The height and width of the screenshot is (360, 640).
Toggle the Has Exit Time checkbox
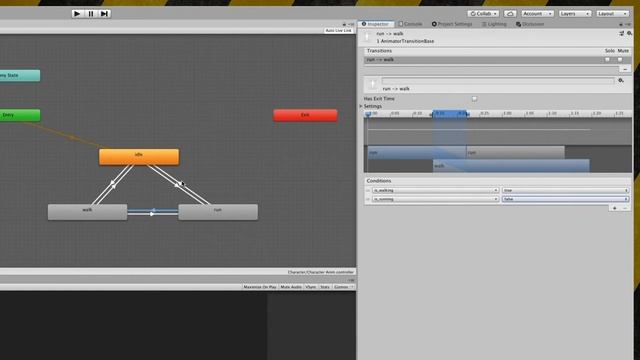point(474,99)
